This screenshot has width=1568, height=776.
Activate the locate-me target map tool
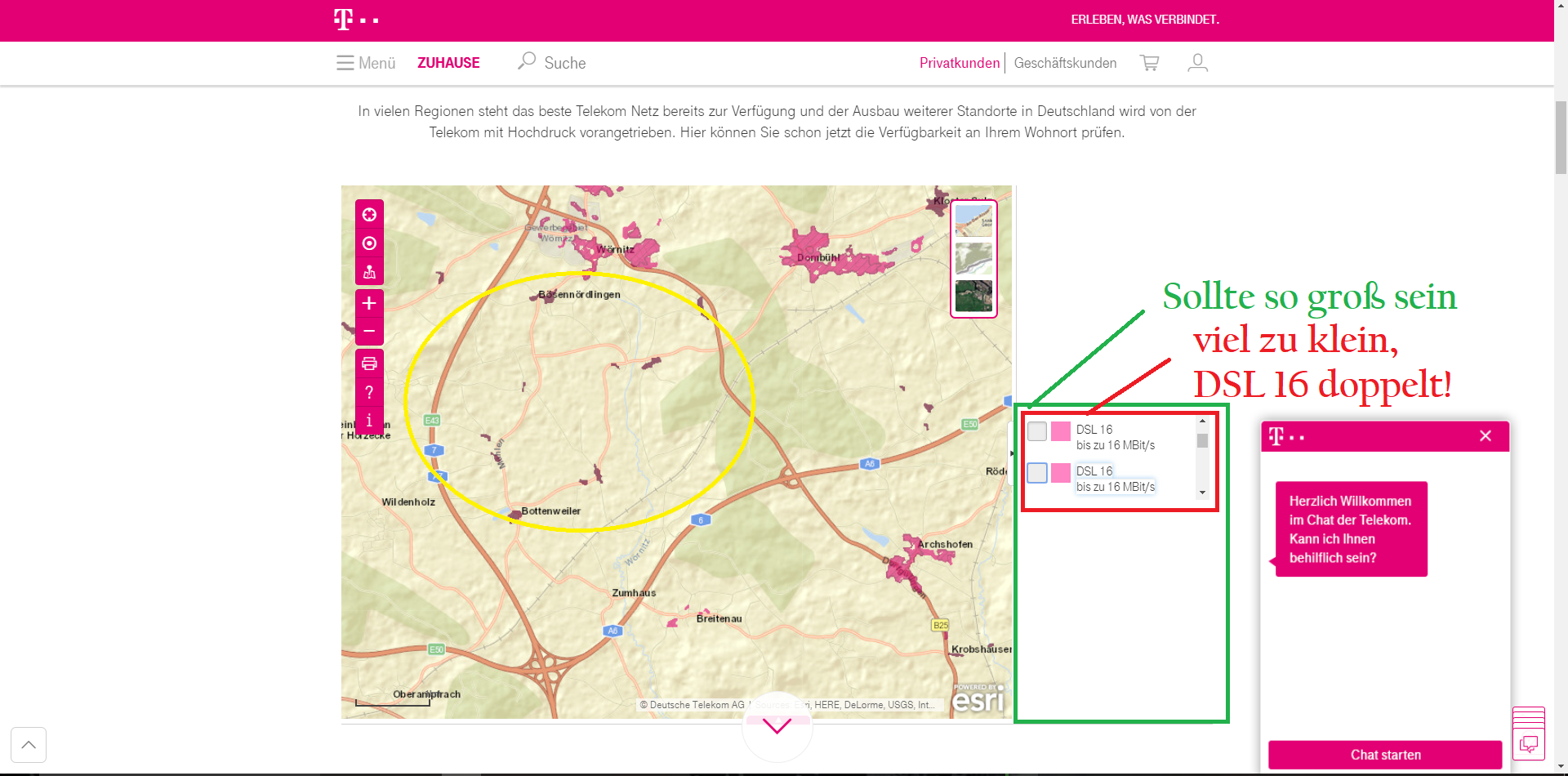click(x=369, y=243)
